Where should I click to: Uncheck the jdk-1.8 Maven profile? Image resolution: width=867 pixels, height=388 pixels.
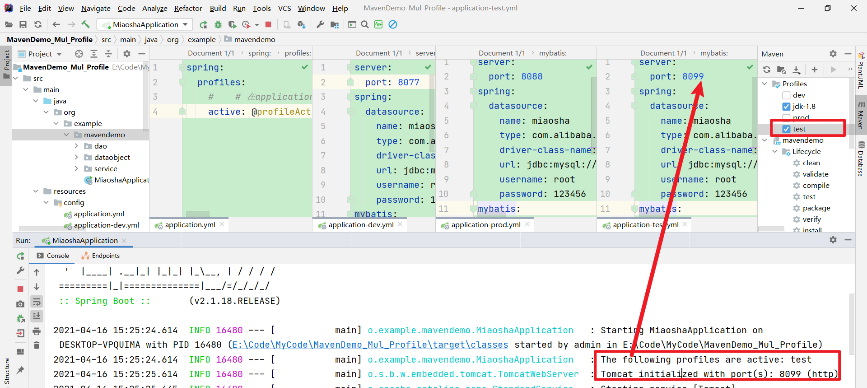[x=786, y=106]
